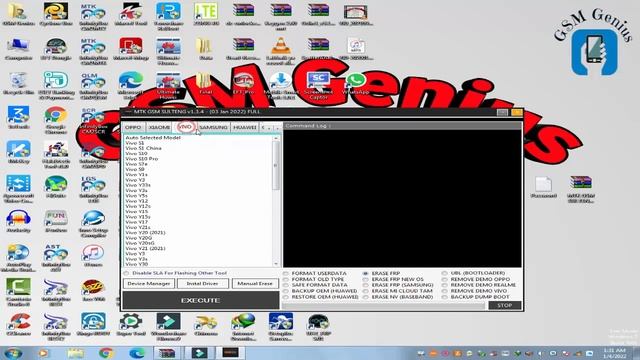
Task: Open Screenshot Captor desktop shortcut
Action: coord(318,85)
